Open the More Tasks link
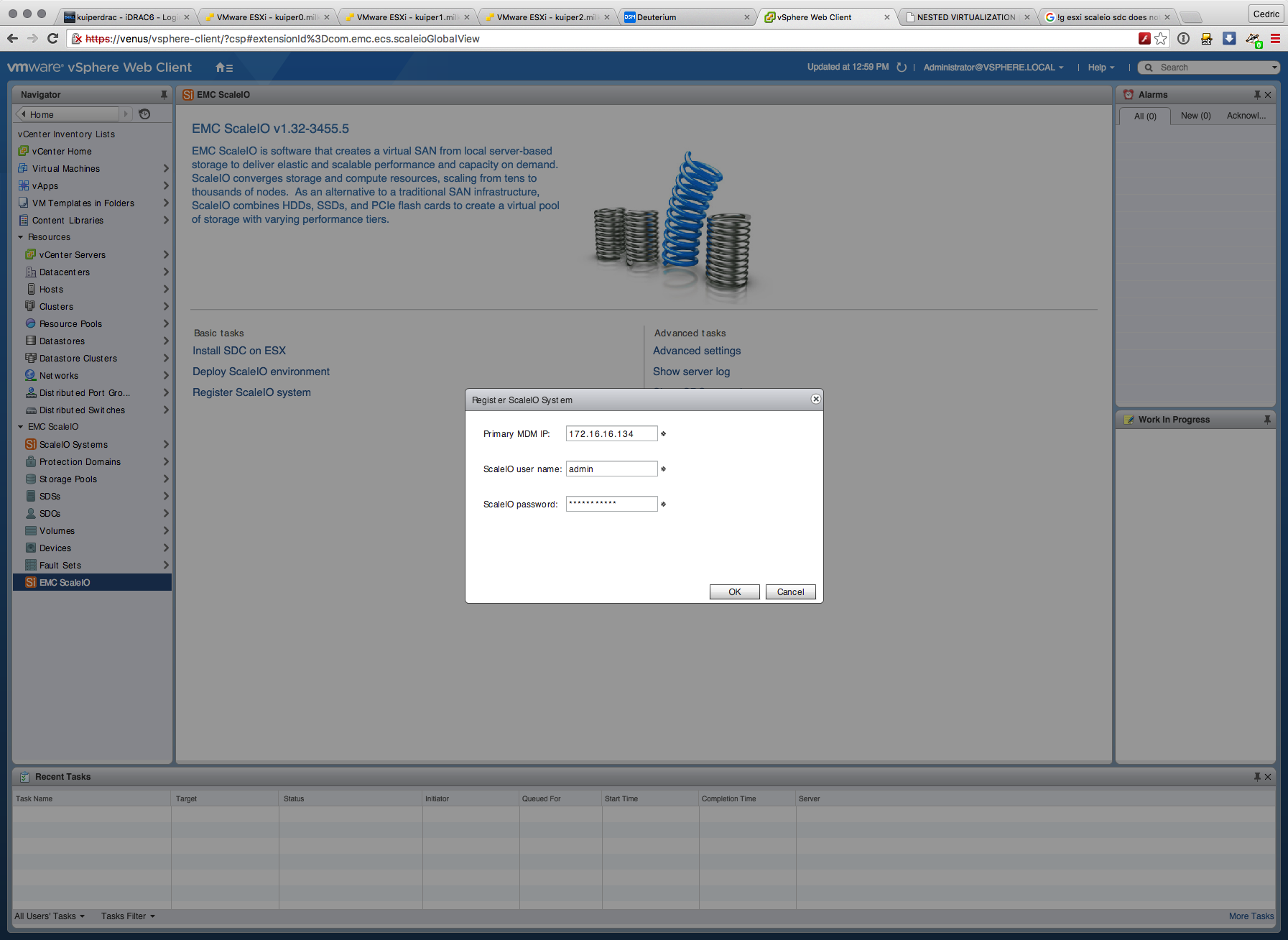 (x=1251, y=916)
